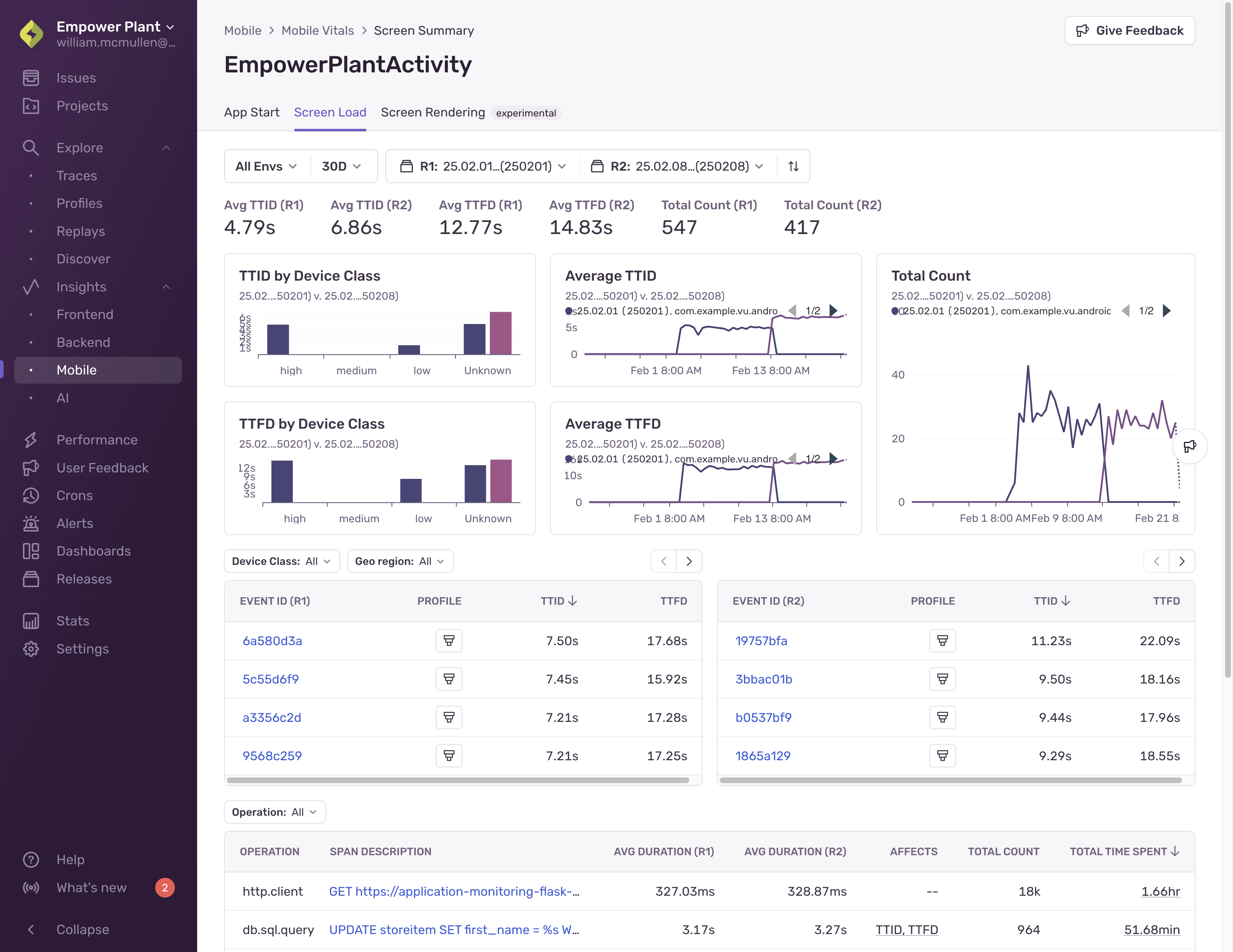This screenshot has width=1233, height=952.
Task: Open Backend insights
Action: pos(83,342)
